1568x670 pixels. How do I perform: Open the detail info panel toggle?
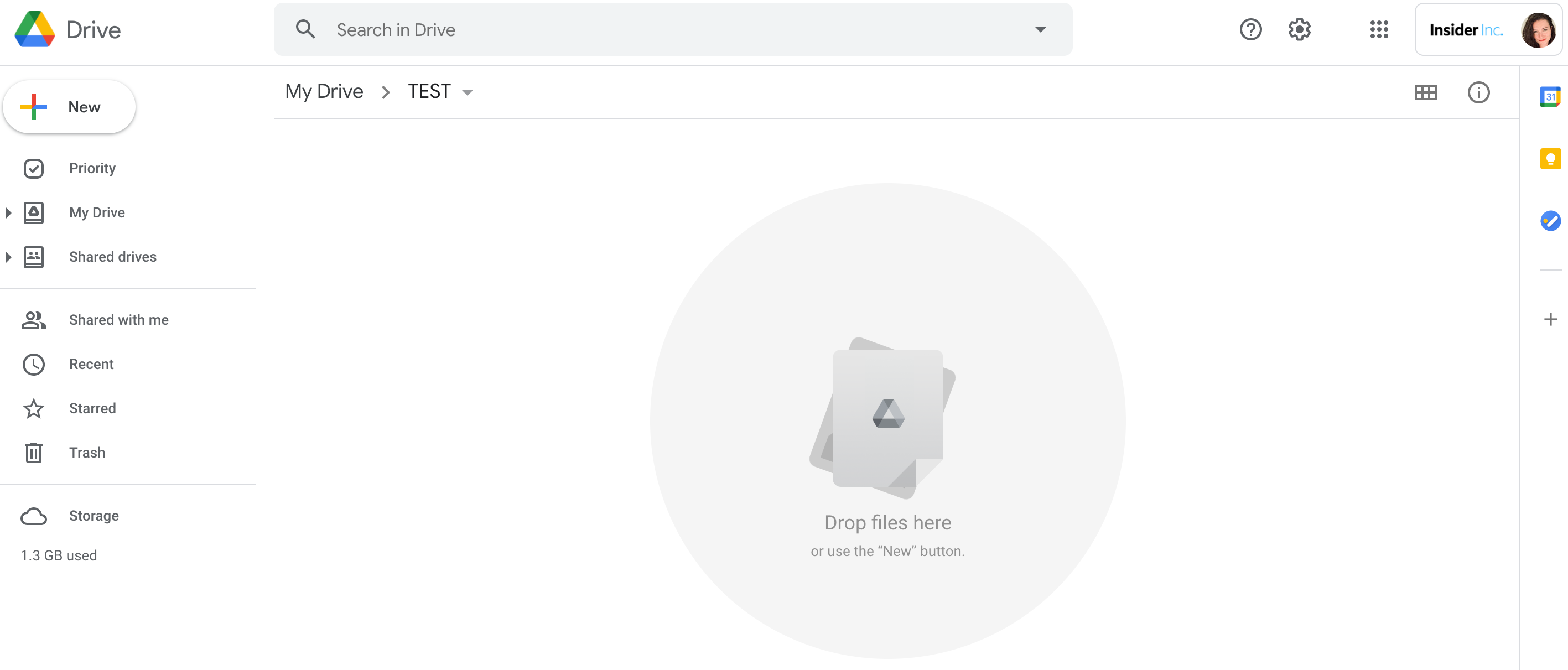[x=1477, y=92]
